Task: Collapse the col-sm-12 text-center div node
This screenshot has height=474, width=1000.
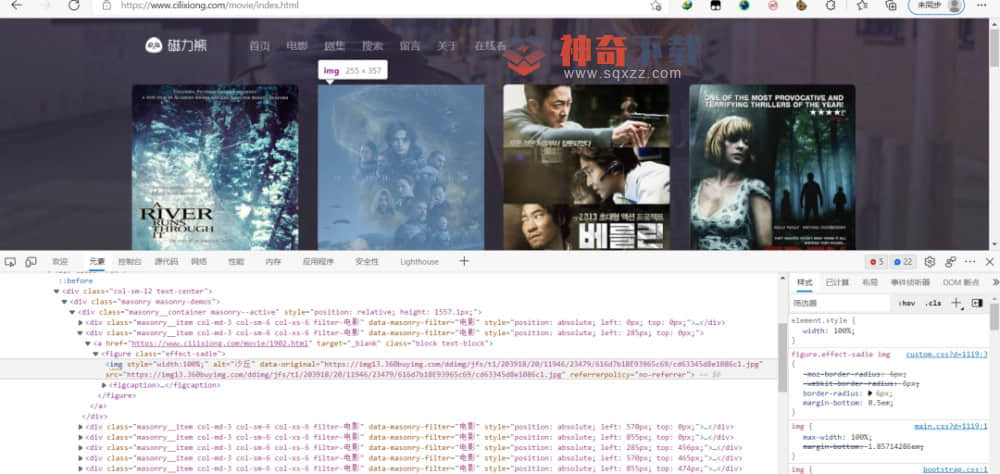Action: pyautogui.click(x=57, y=291)
